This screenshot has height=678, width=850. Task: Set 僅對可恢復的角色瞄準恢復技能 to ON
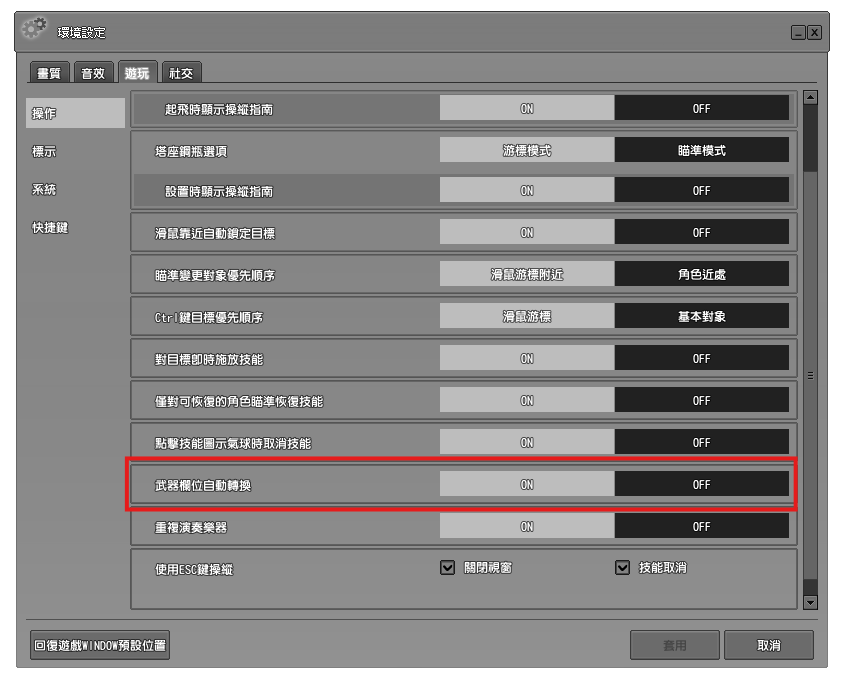click(x=527, y=401)
